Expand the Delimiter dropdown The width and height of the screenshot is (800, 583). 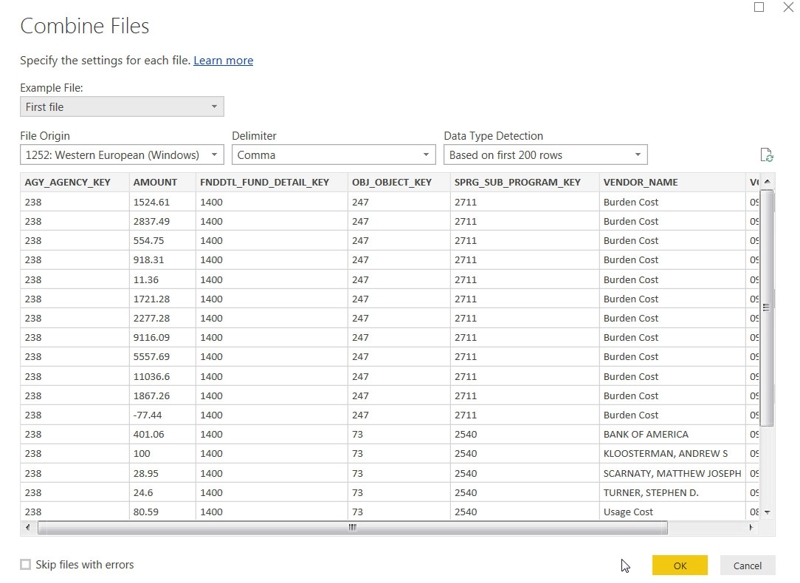334,155
